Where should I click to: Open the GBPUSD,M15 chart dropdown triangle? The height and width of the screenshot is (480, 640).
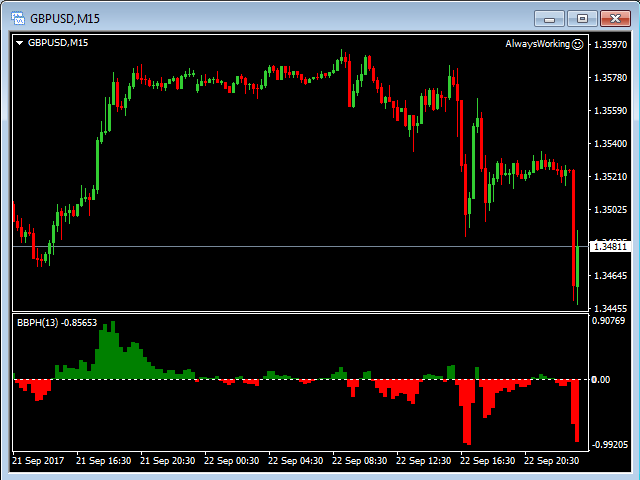[19, 43]
